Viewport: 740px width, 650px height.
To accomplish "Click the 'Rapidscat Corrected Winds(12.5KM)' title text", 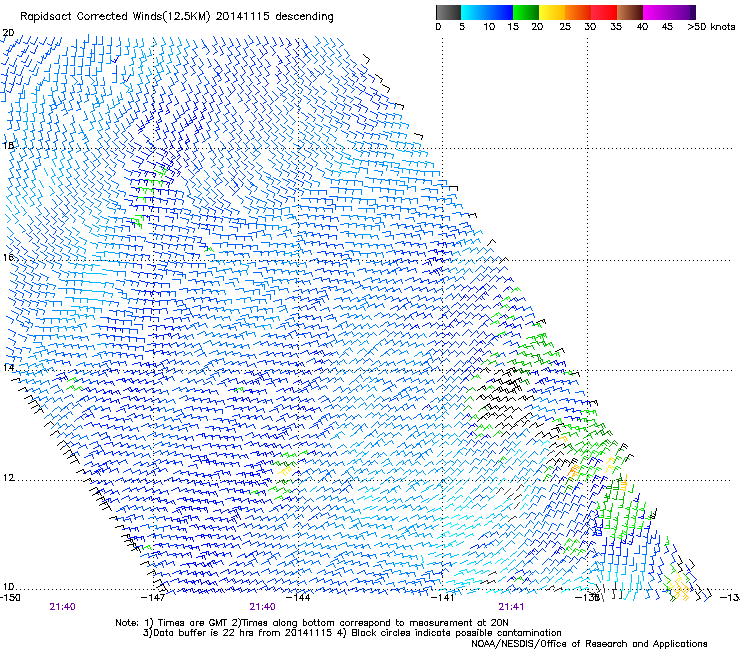I will tap(115, 17).
